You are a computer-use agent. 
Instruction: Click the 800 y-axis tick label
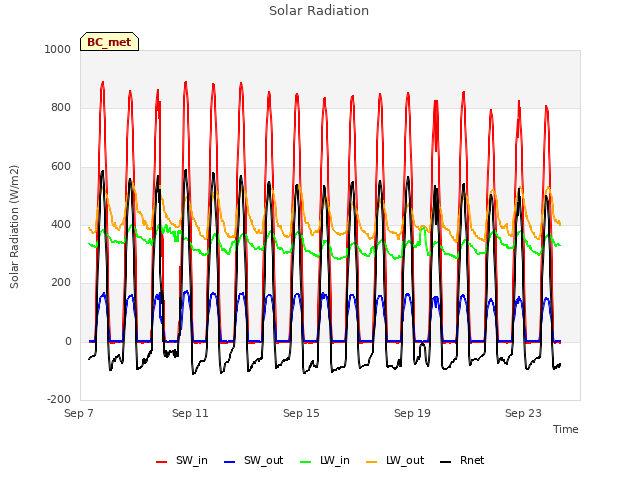pos(61,108)
